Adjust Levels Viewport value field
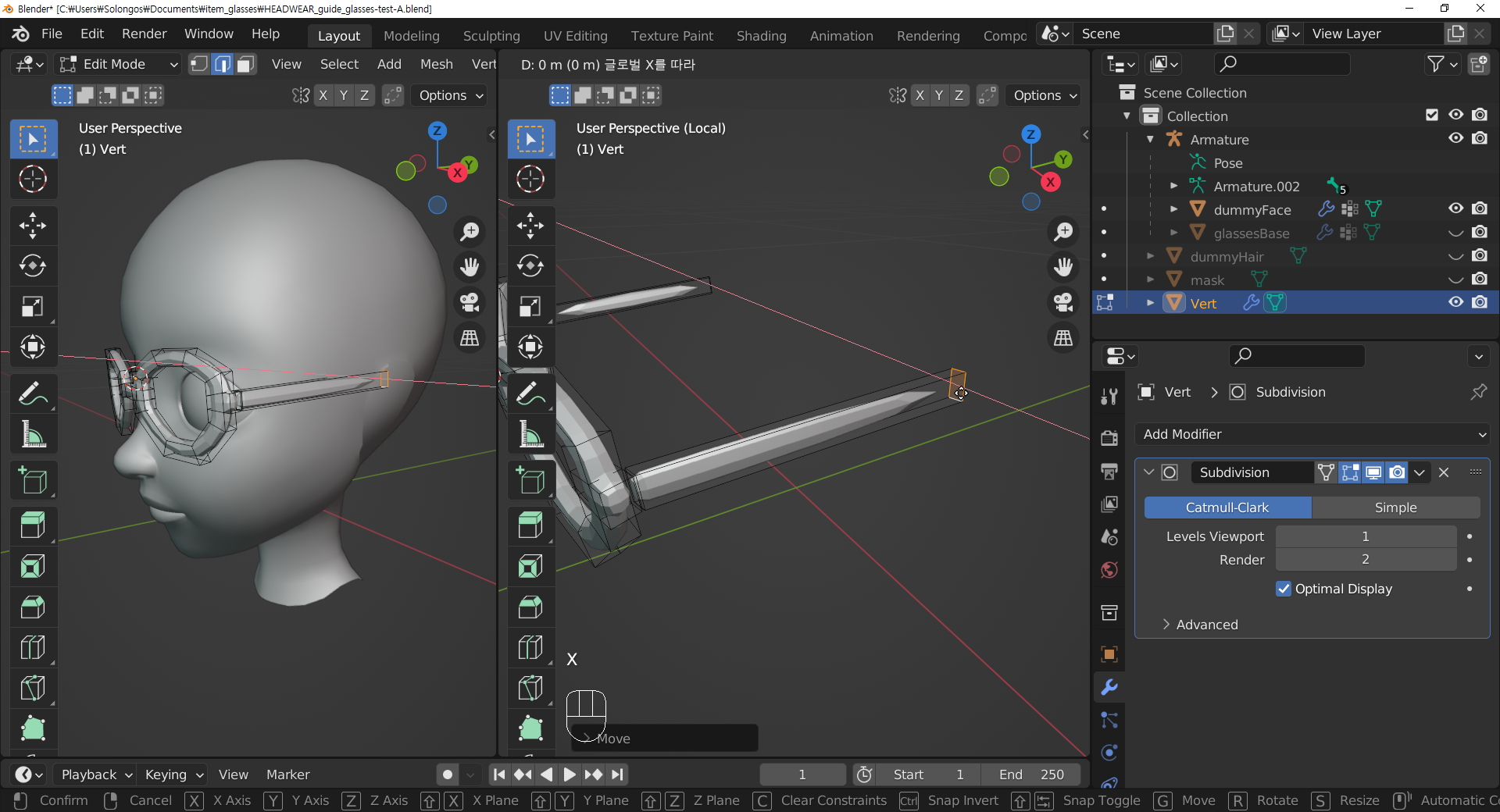Screen dimensions: 1500x812 [x=1365, y=536]
